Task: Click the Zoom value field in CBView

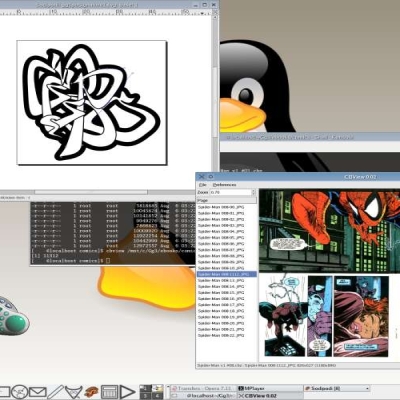Action: pos(231,192)
